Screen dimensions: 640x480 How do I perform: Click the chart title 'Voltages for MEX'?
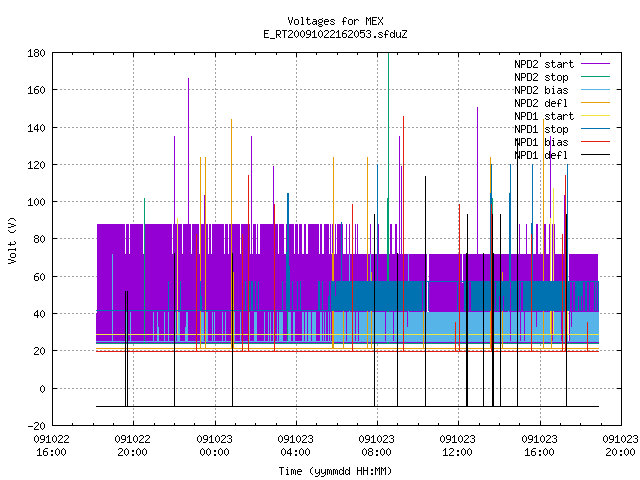pos(335,21)
